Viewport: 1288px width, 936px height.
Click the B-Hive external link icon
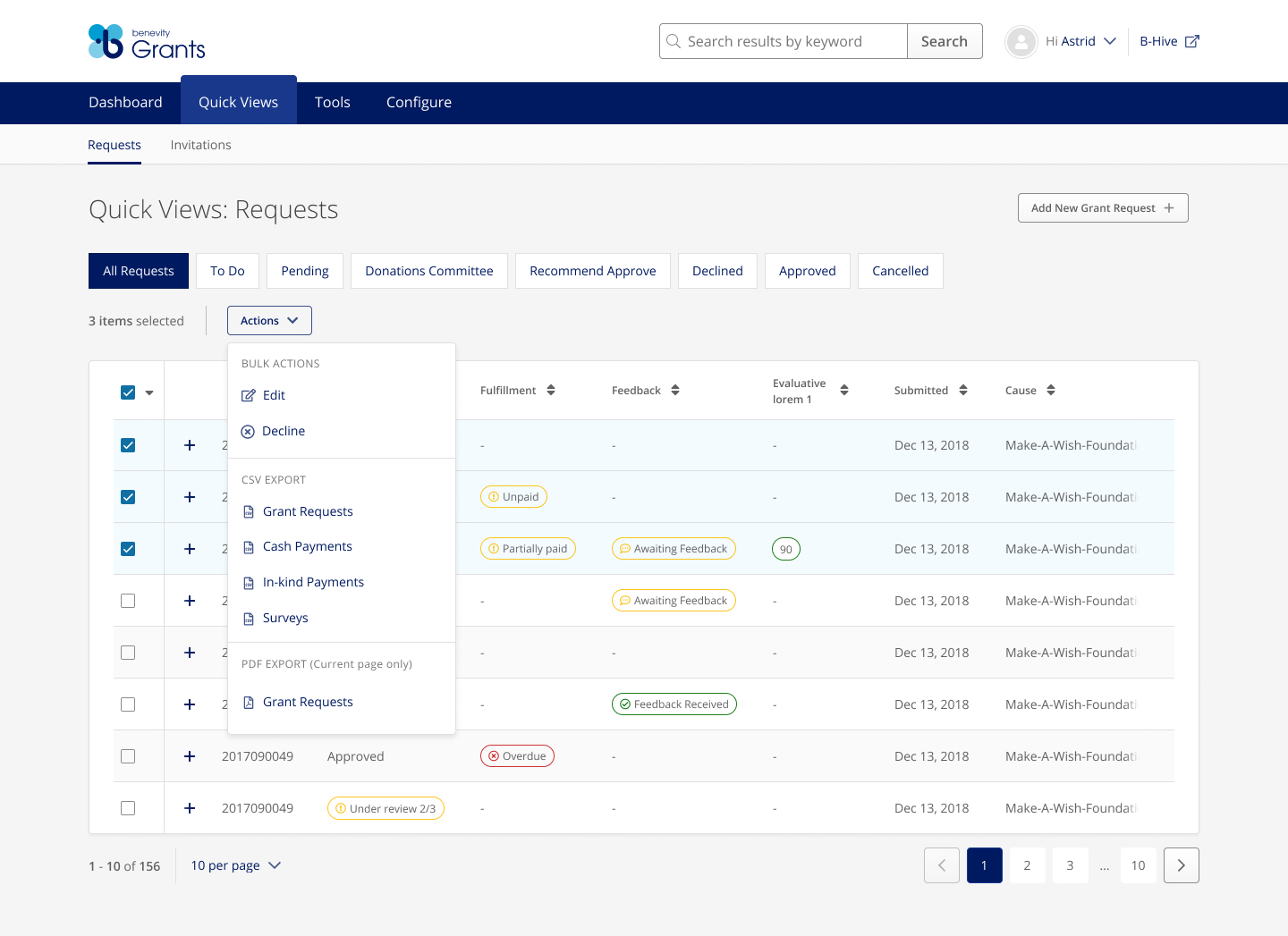point(1192,40)
